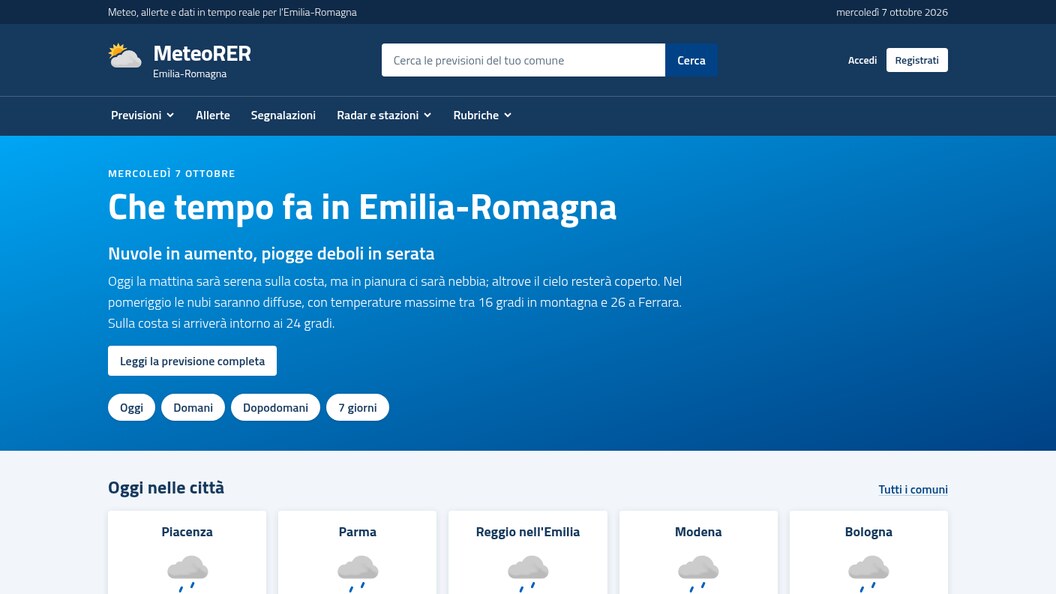
Task: Click the subtitle Nuvole in aumento, piogge deboli
Action: [x=271, y=254]
